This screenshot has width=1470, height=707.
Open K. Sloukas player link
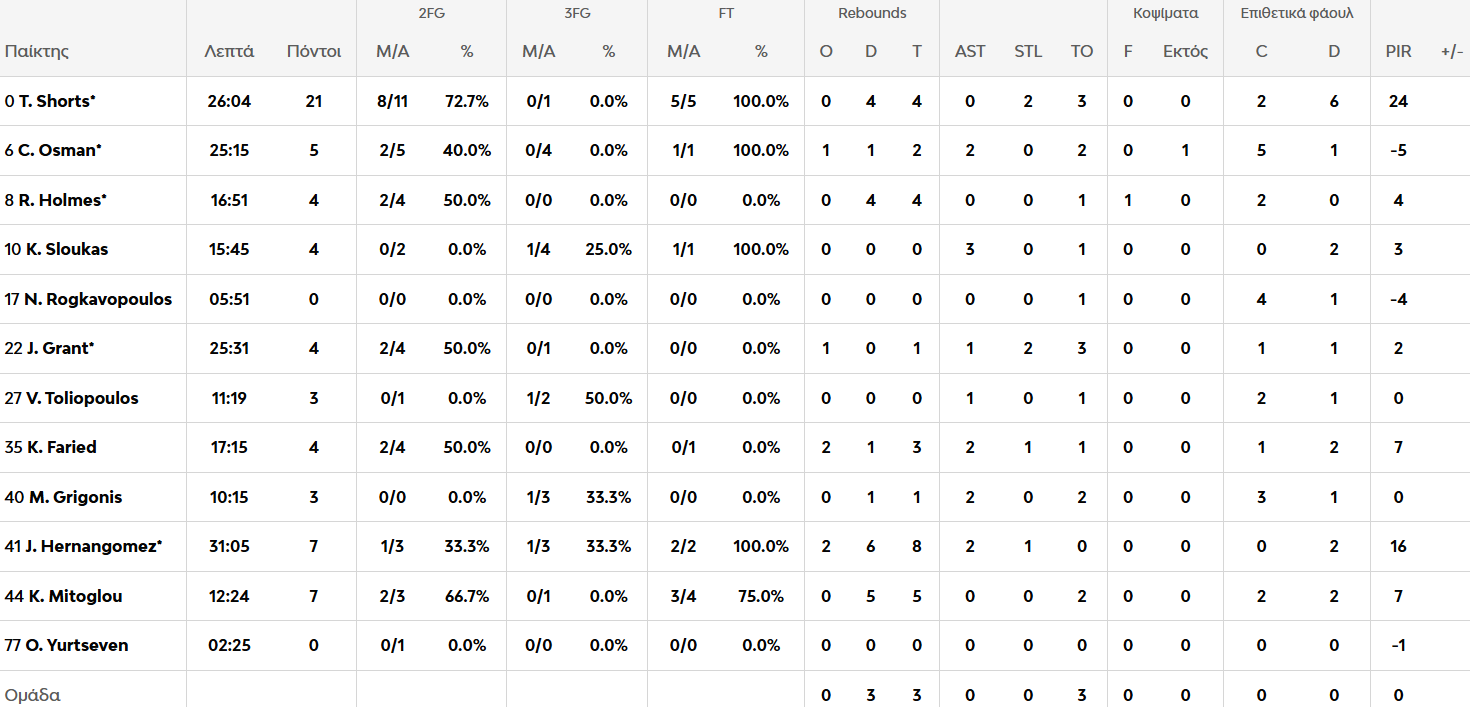(x=63, y=249)
